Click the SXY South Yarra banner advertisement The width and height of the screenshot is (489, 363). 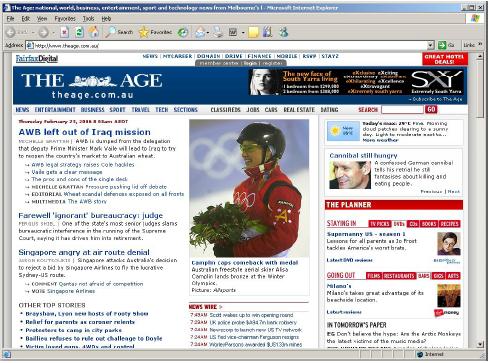click(357, 82)
